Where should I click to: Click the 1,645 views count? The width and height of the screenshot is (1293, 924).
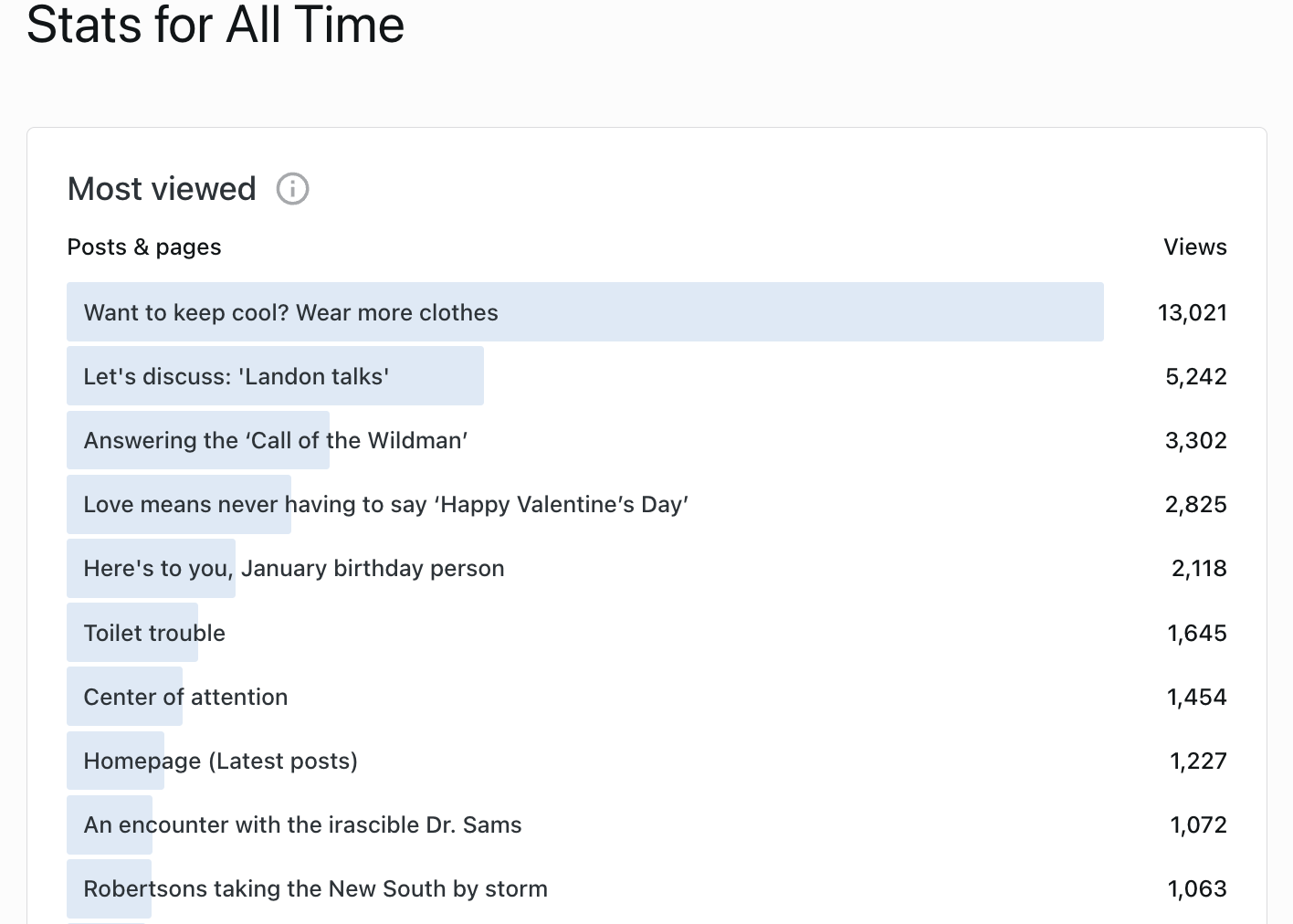(1196, 634)
